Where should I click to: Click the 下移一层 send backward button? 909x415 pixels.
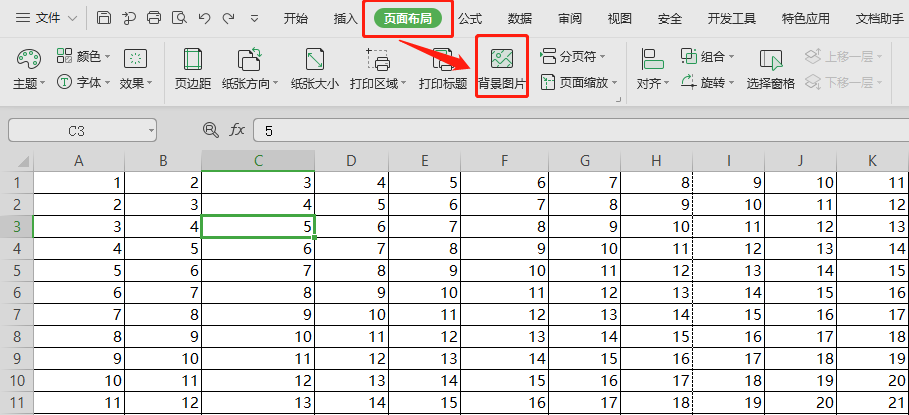pyautogui.click(x=844, y=82)
